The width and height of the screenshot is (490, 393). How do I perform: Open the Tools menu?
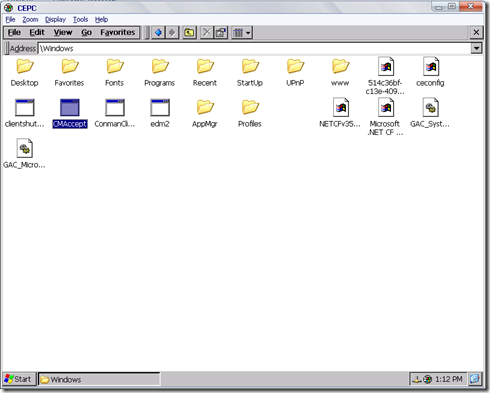[x=81, y=19]
